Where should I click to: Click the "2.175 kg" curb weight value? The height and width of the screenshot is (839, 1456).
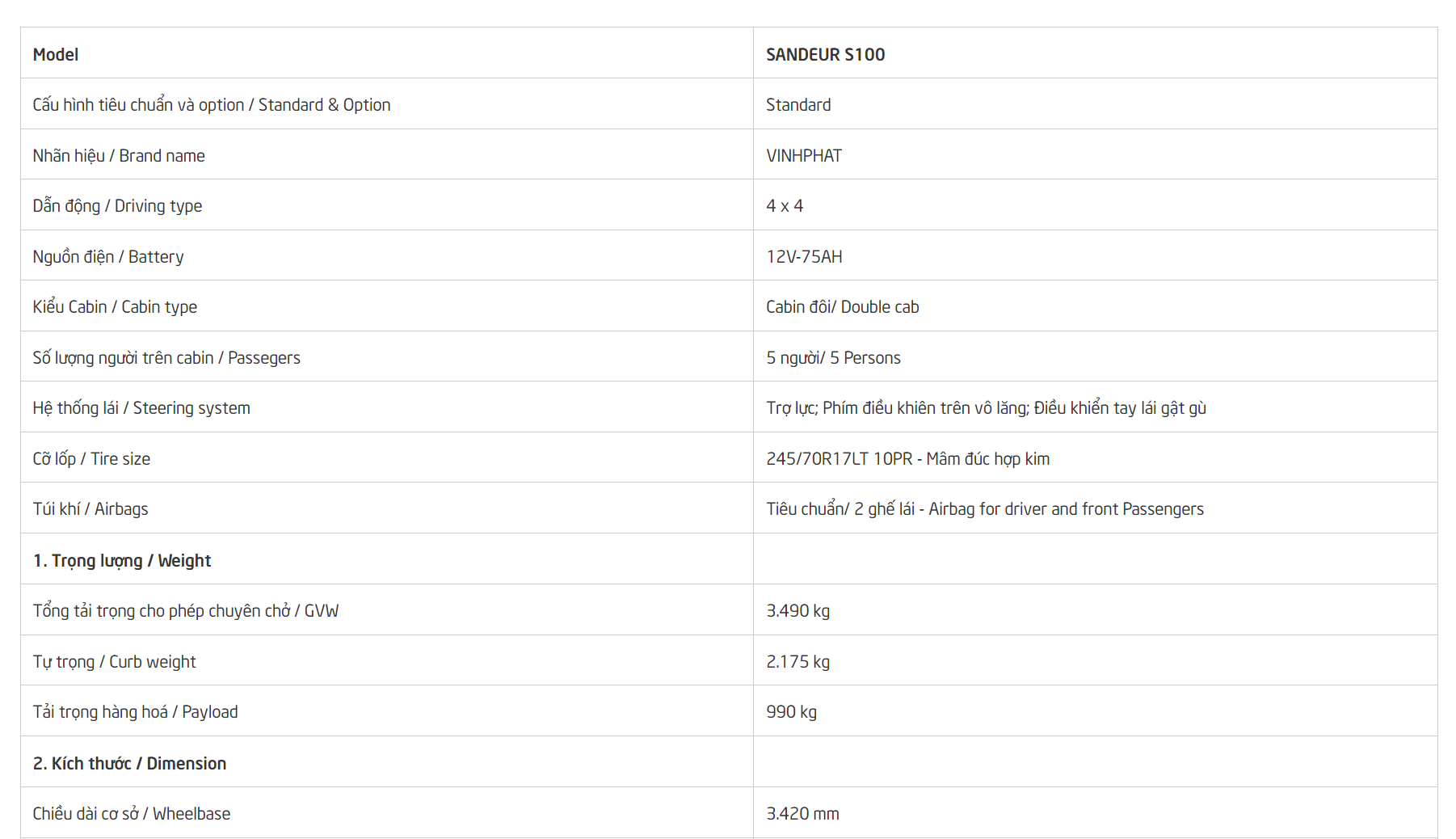[797, 662]
